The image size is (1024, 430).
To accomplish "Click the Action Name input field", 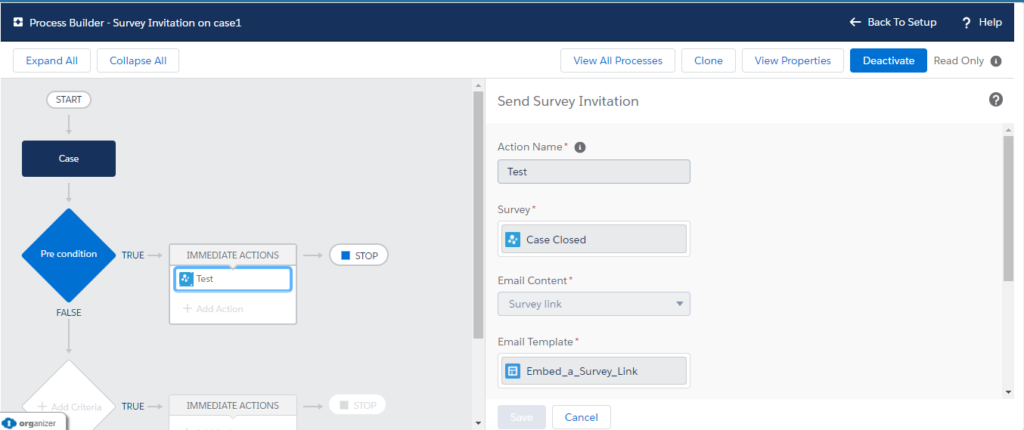I will [x=593, y=172].
